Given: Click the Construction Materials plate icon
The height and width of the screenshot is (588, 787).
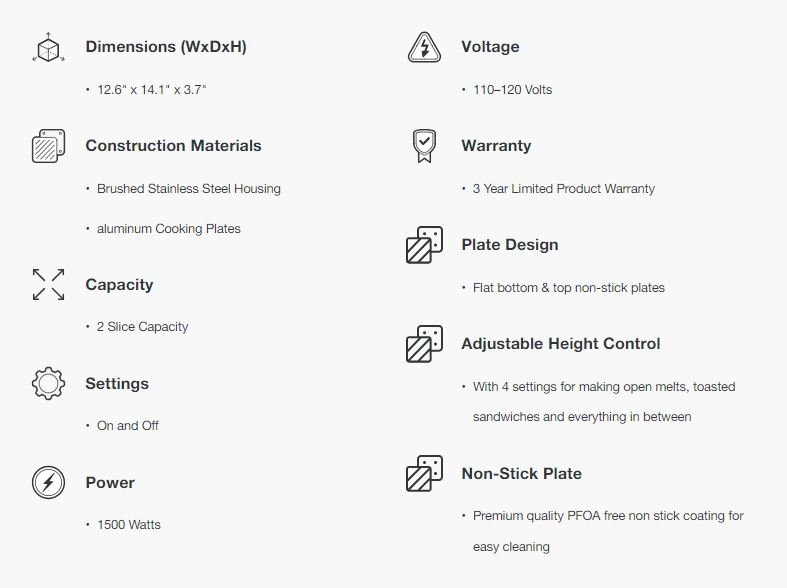Looking at the screenshot, I should point(48,146).
